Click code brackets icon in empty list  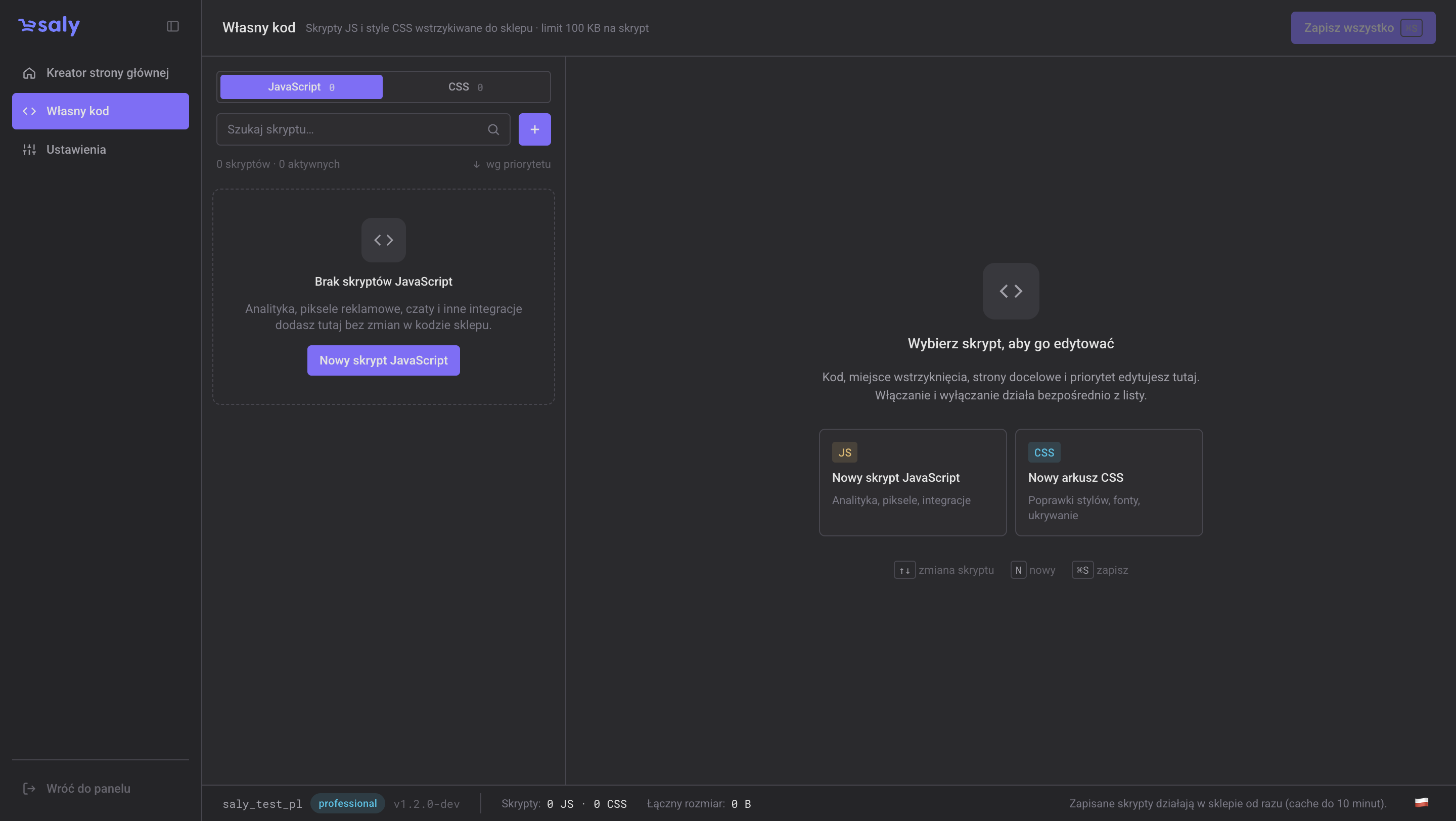coord(383,240)
